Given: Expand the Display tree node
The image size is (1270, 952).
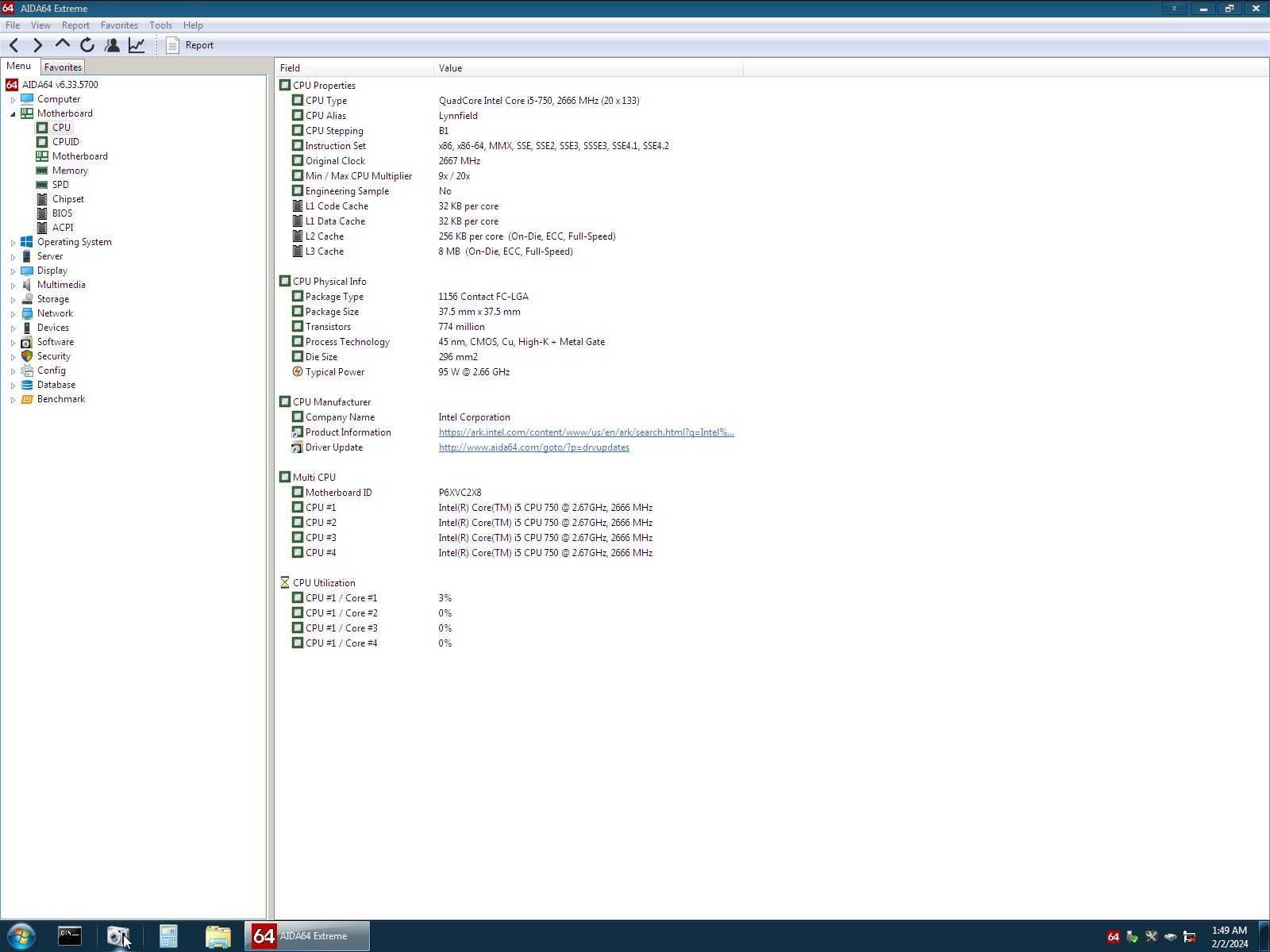Looking at the screenshot, I should (x=13, y=271).
